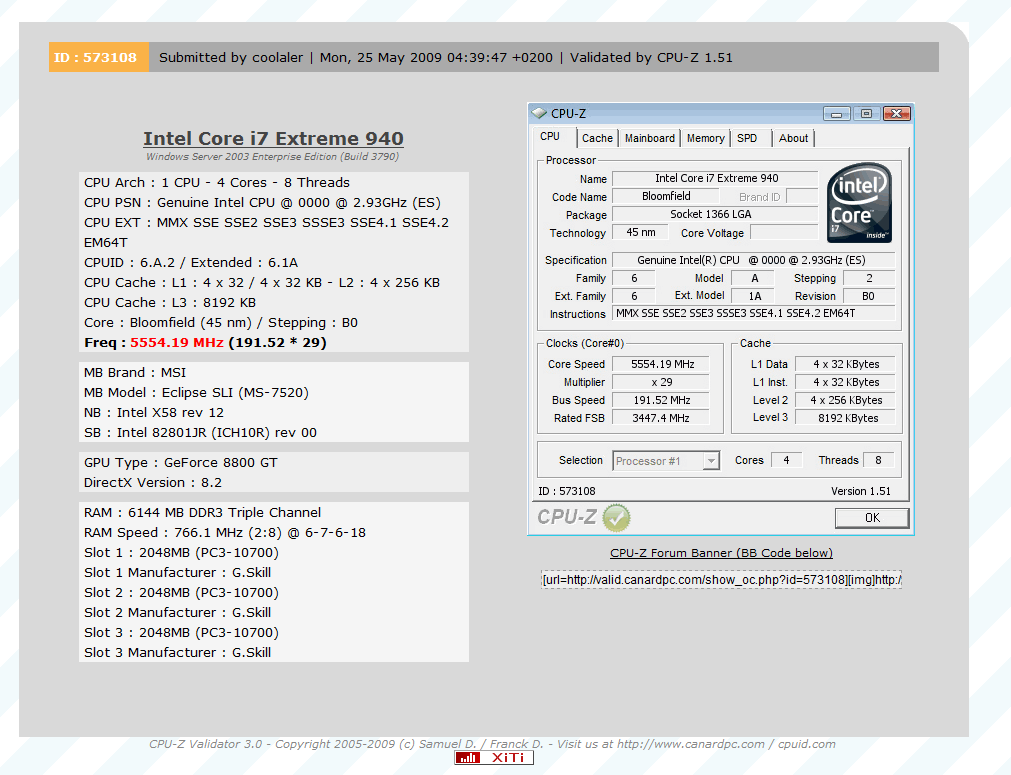Click the Revision value B0
This screenshot has width=1011, height=775.
[869, 296]
